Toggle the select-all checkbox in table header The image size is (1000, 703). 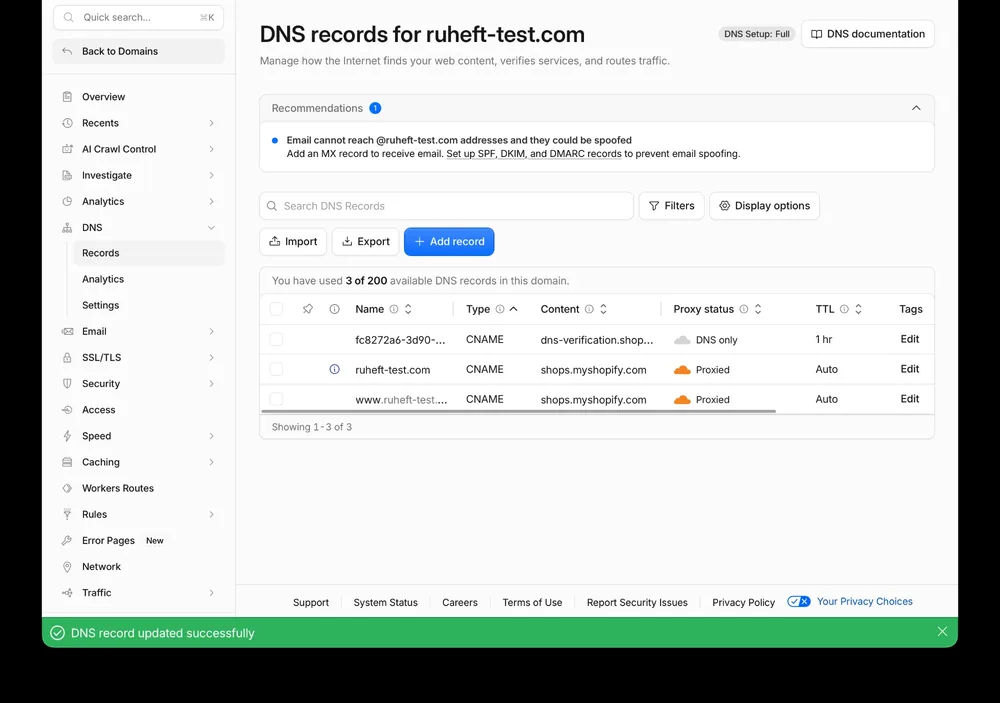coord(276,309)
